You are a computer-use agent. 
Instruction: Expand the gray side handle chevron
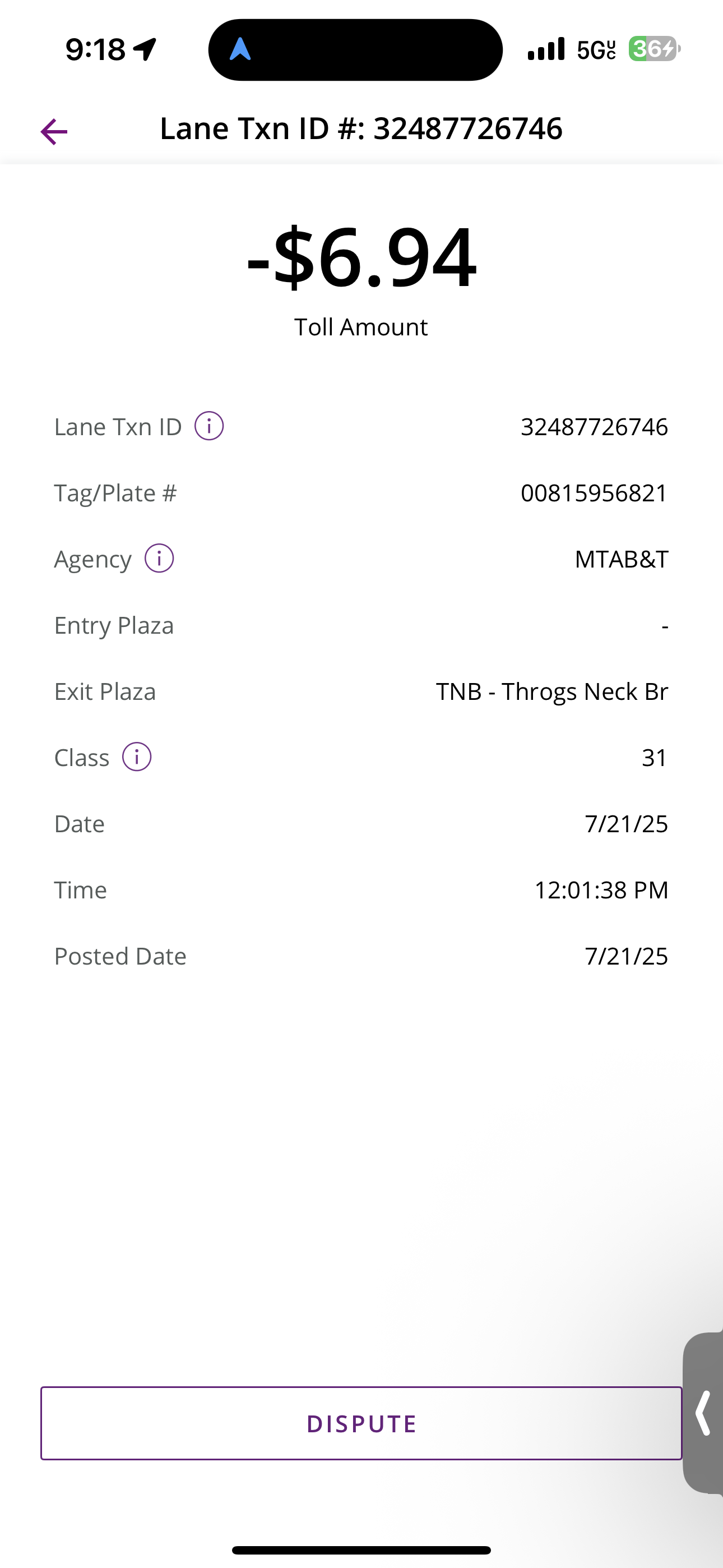[703, 1412]
